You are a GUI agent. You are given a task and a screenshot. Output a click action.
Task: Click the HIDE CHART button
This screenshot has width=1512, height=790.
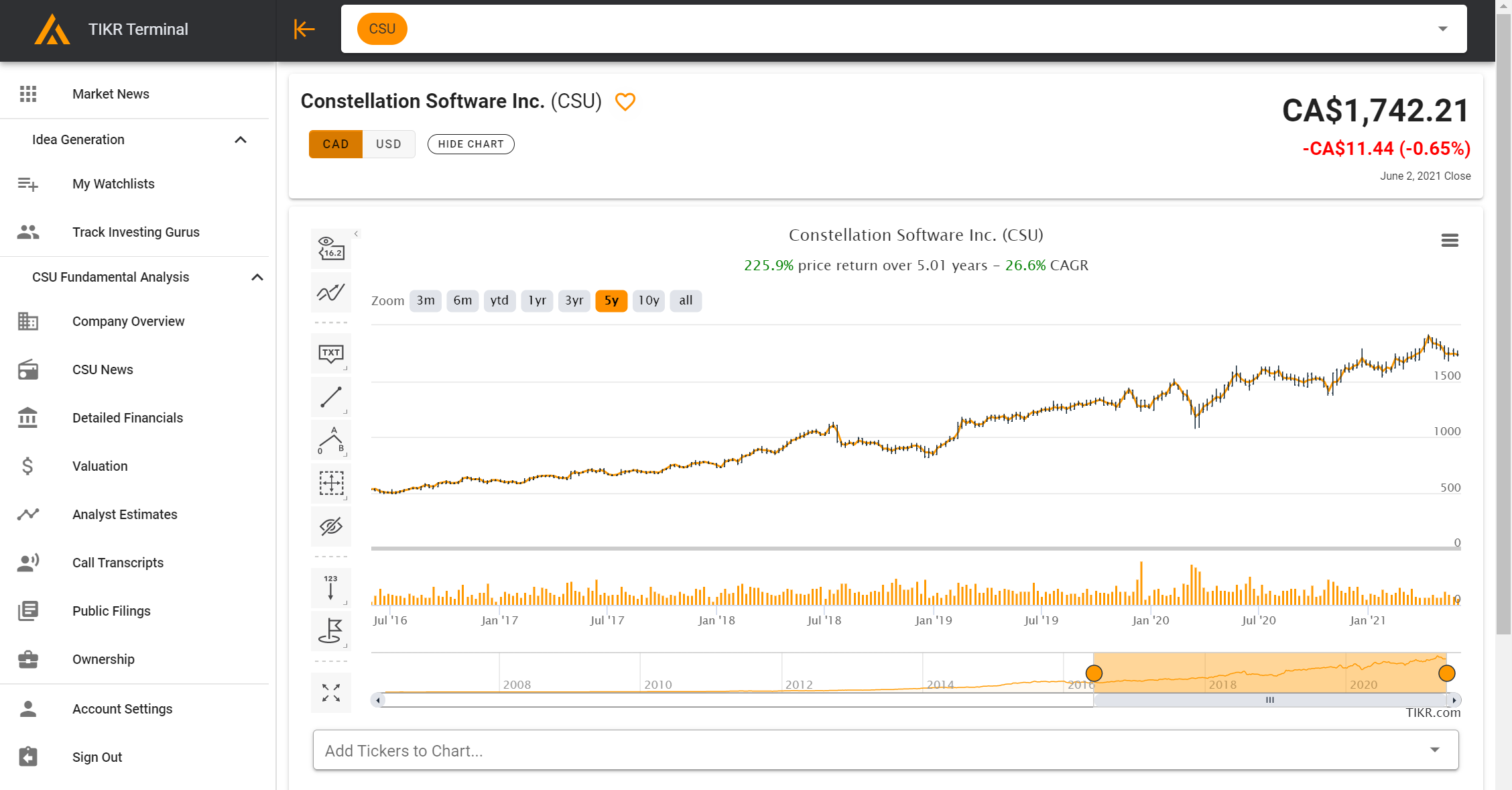[x=470, y=144]
